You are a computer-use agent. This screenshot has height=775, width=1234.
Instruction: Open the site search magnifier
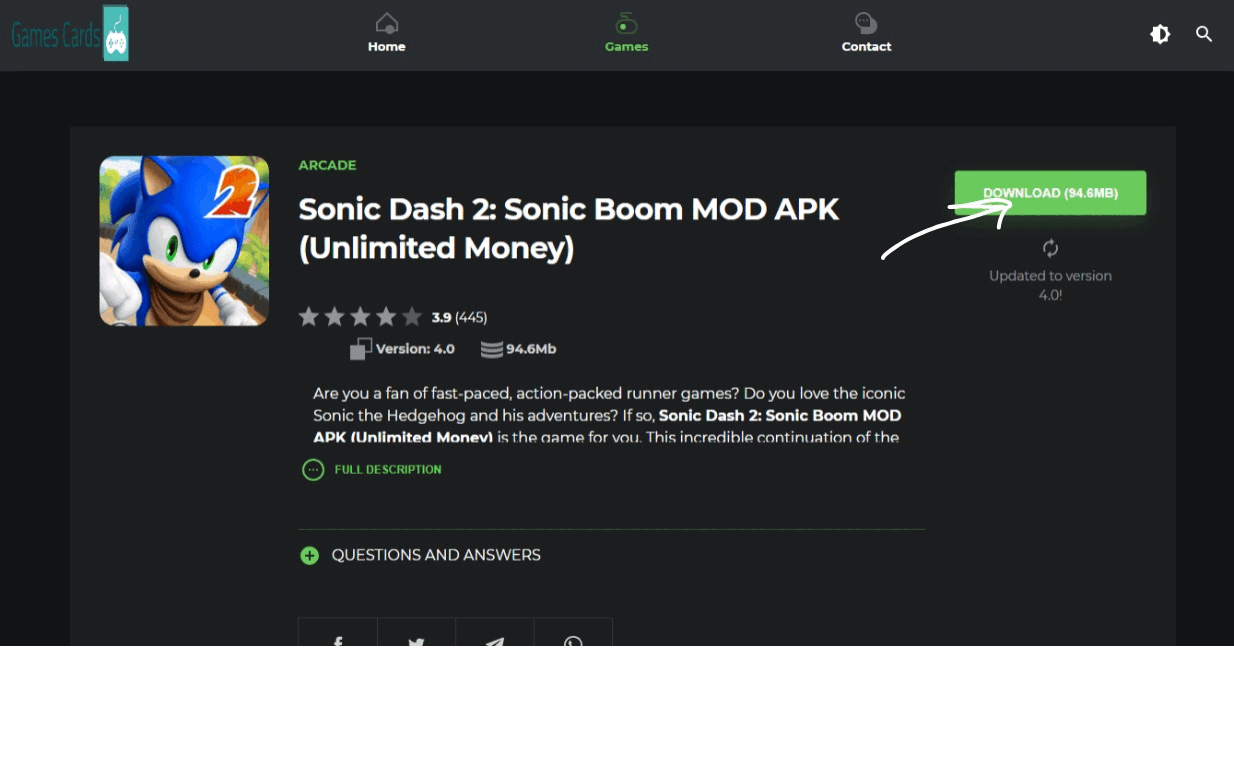pos(1204,35)
